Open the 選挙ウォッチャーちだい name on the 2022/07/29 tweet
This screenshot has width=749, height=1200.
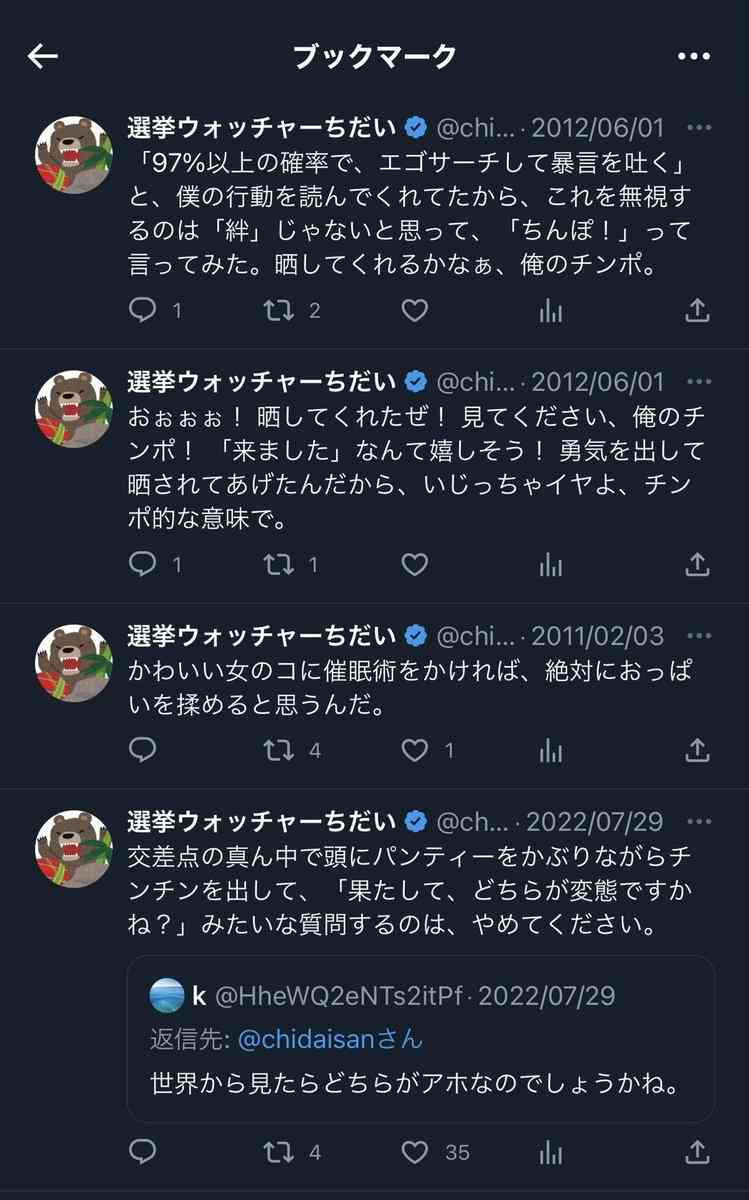[x=262, y=822]
